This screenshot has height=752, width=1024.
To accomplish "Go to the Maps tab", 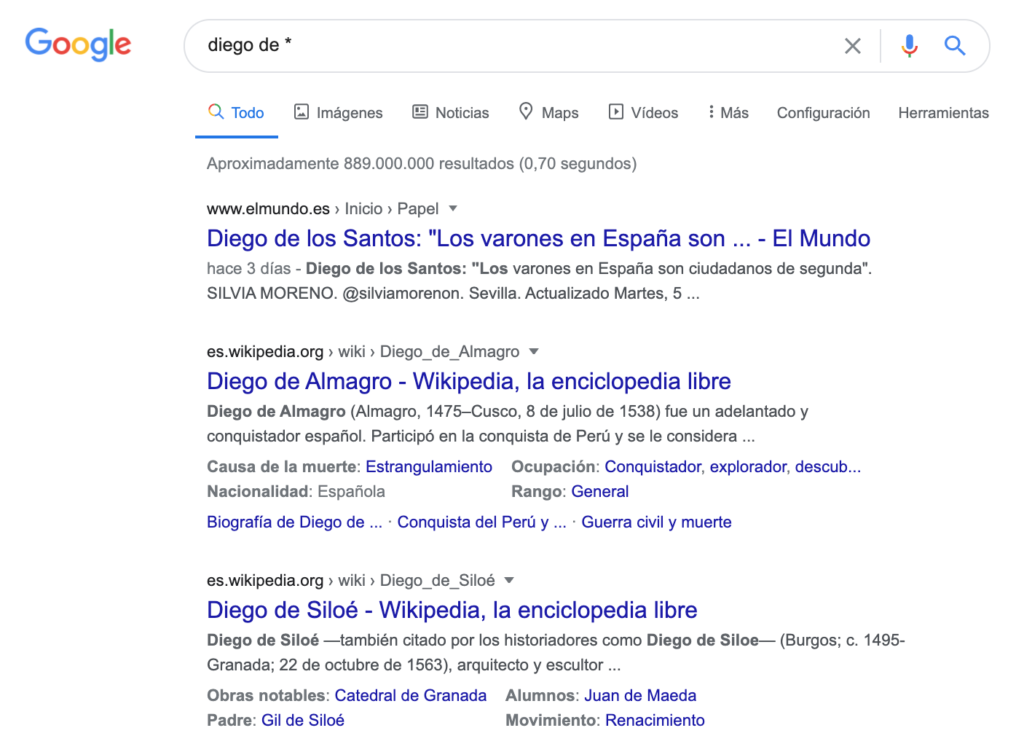I will pos(549,113).
